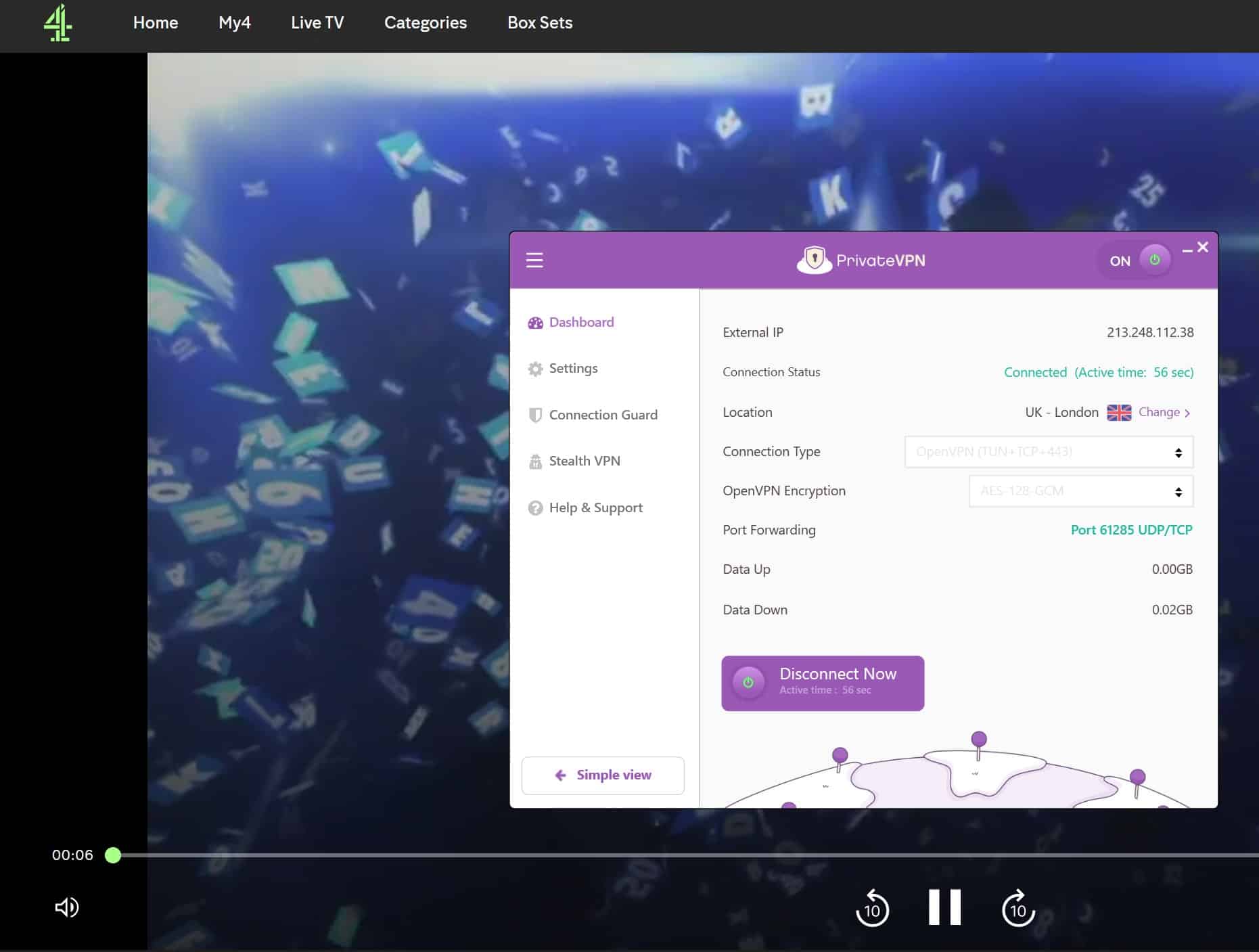Image resolution: width=1259 pixels, height=952 pixels.
Task: Pause the video playback
Action: (x=945, y=907)
